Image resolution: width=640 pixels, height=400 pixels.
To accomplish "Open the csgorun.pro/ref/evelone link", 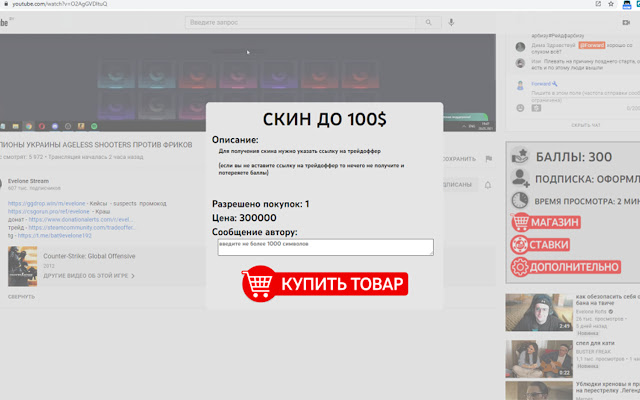I will [x=49, y=211].
